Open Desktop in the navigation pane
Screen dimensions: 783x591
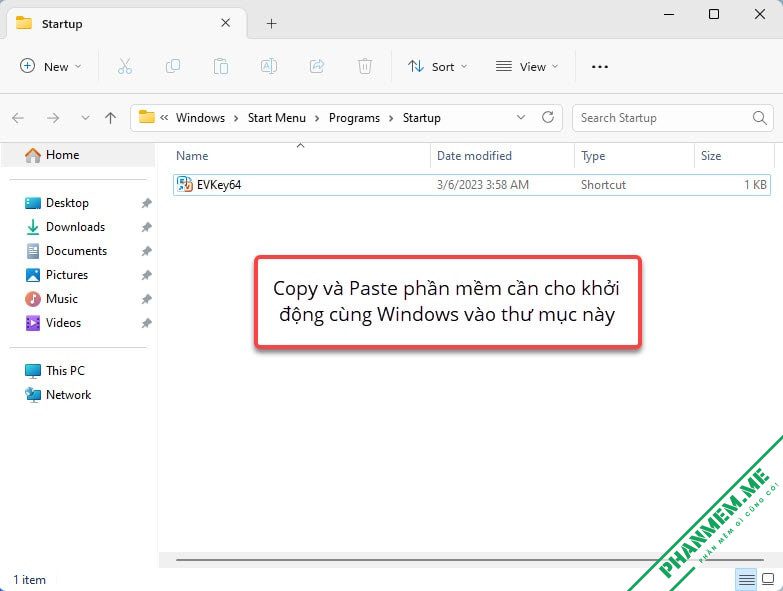pyautogui.click(x=67, y=203)
